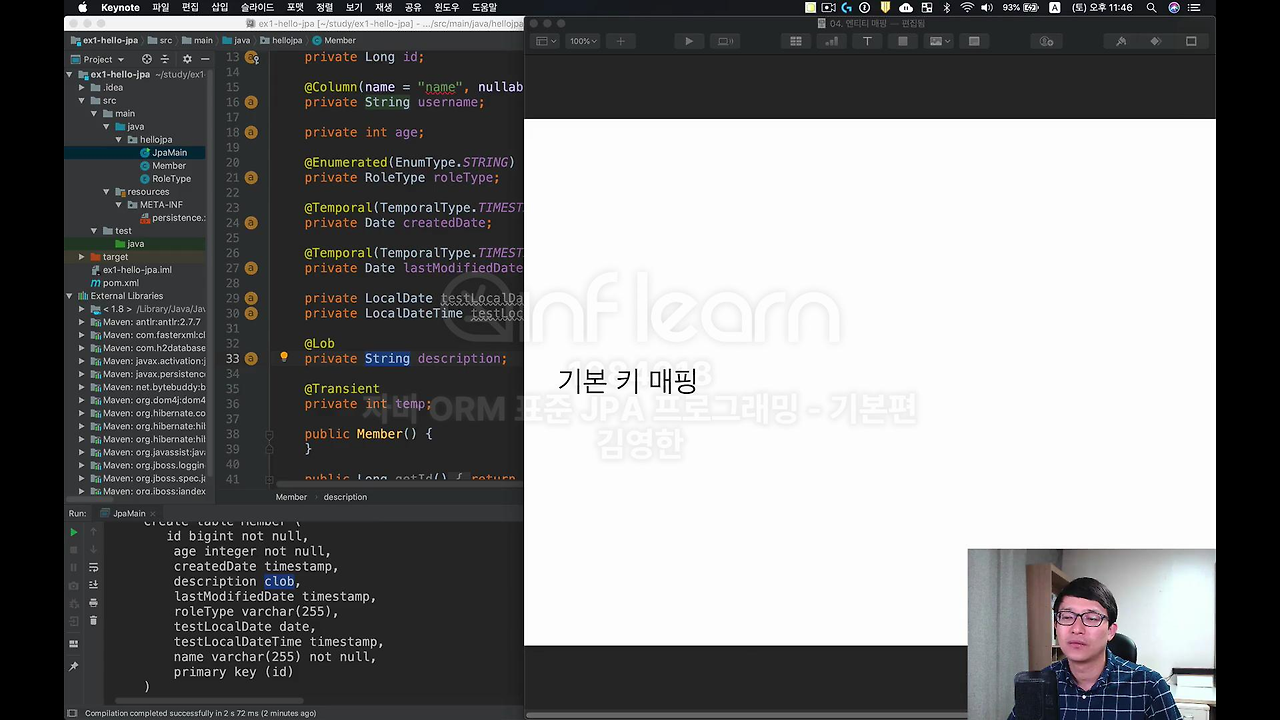This screenshot has height=720, width=1280.
Task: Click the Restore layout icon in Run panel
Action: [73, 644]
